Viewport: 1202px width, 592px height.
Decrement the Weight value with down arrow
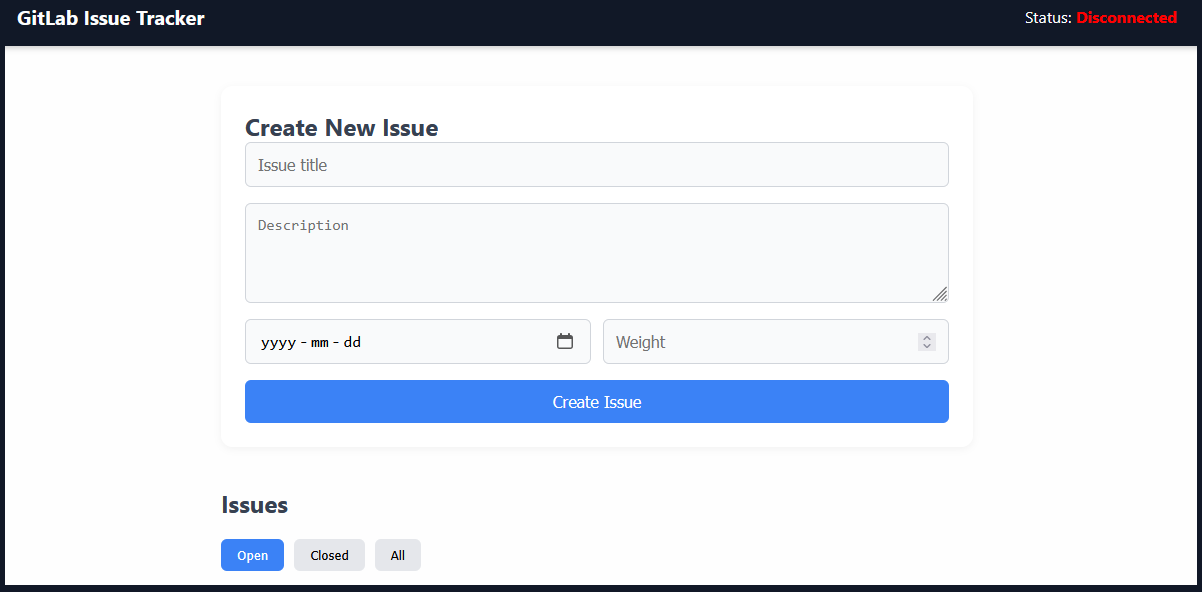[926, 347]
